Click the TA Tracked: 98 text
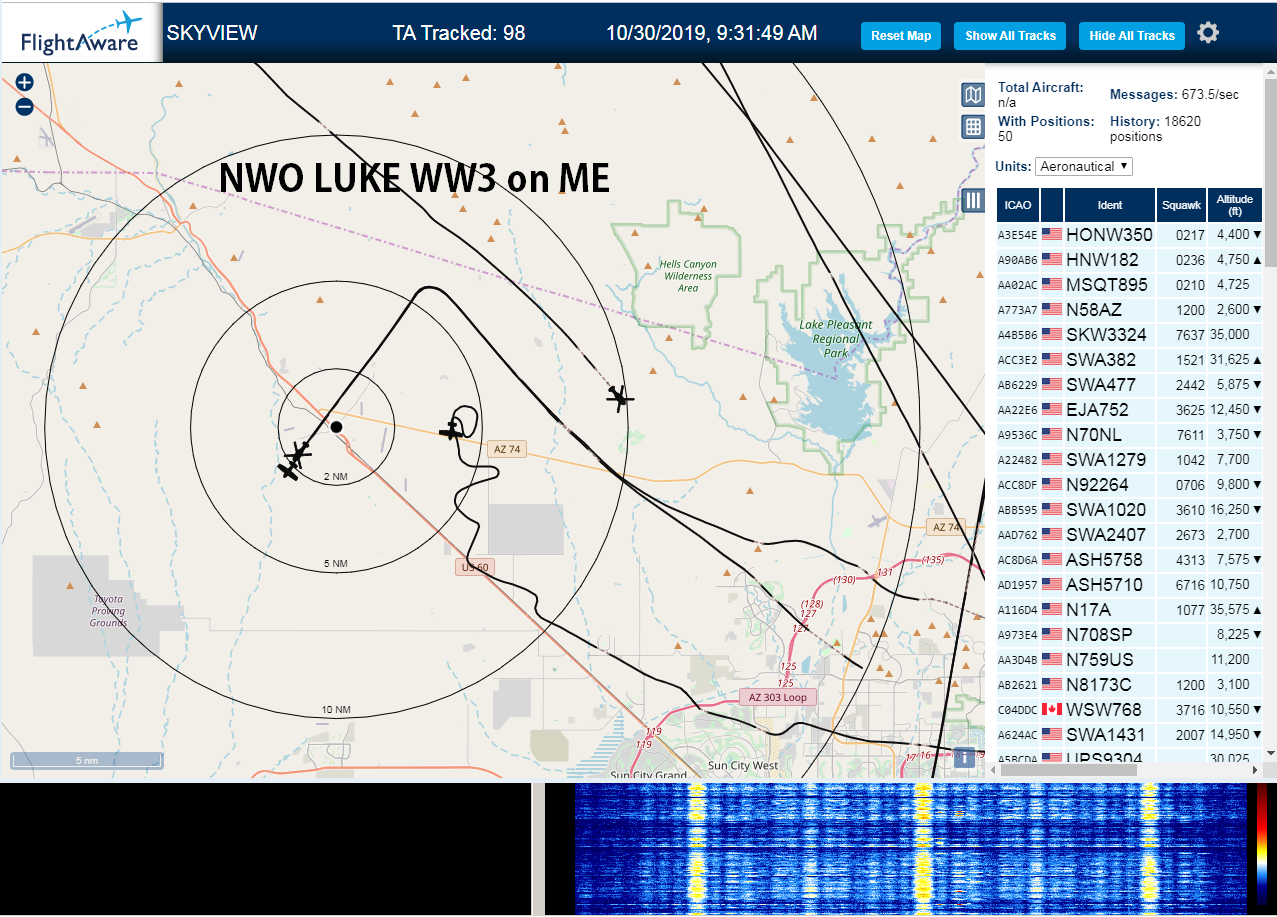Image resolution: width=1277 pixels, height=917 pixels. (x=459, y=33)
